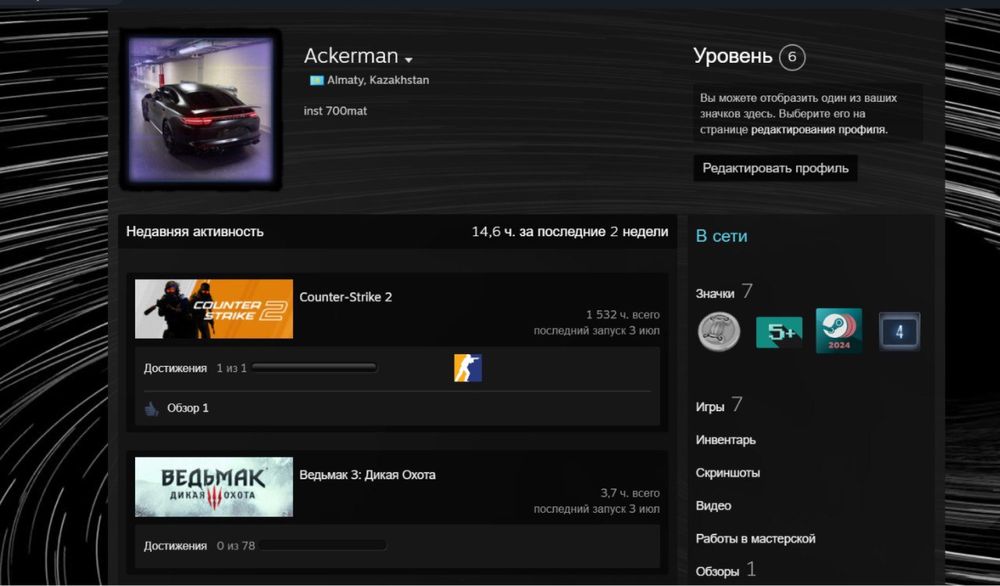The height and width of the screenshot is (586, 1000).
Task: Open the 'Видео' videos link
Action: click(x=713, y=506)
